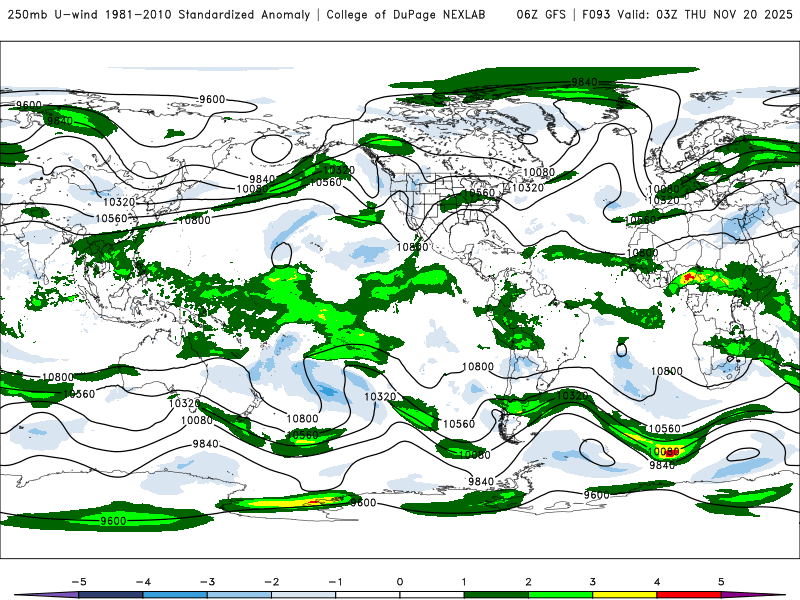800x600 pixels.
Task: Click the colorbar tick label "0"
Action: (400, 582)
